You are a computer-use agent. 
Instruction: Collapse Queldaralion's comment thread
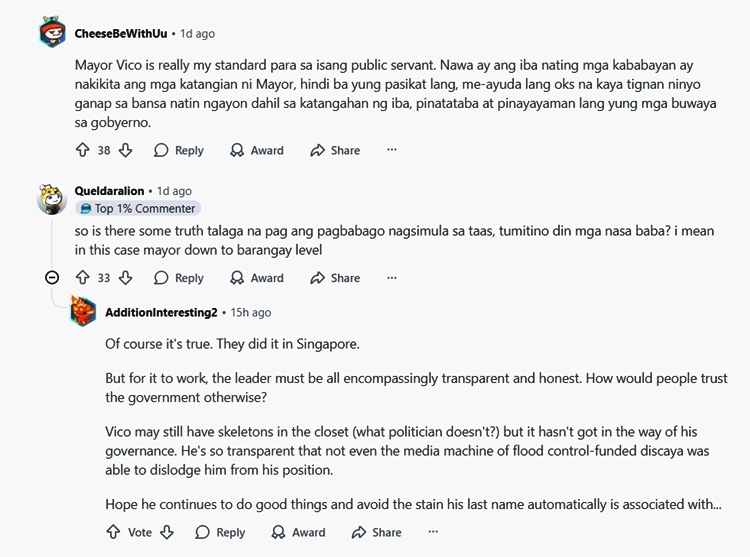(52, 278)
